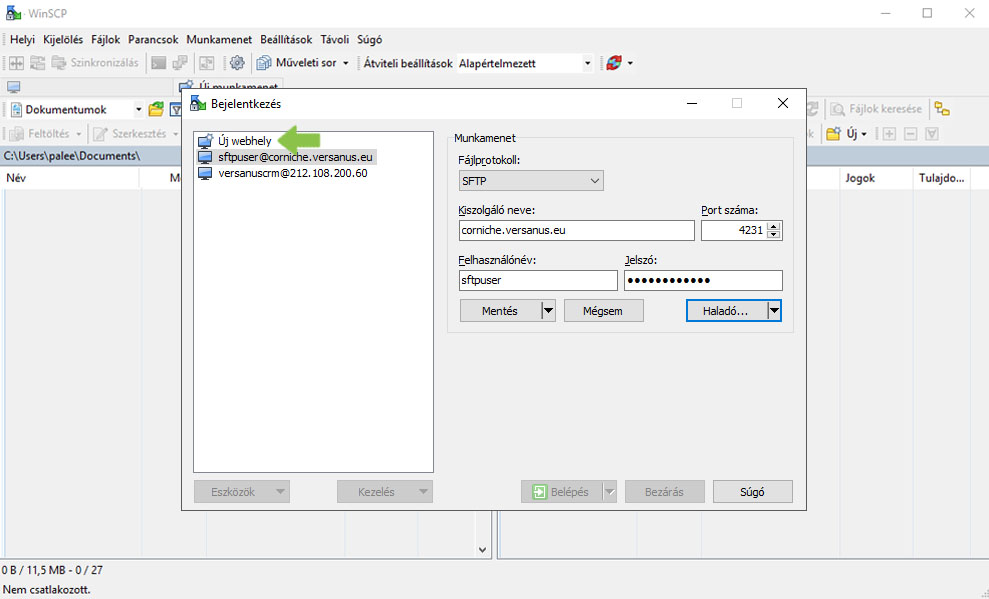Expand the Mentés button dropdown arrow
989x599 pixels.
[x=548, y=311]
